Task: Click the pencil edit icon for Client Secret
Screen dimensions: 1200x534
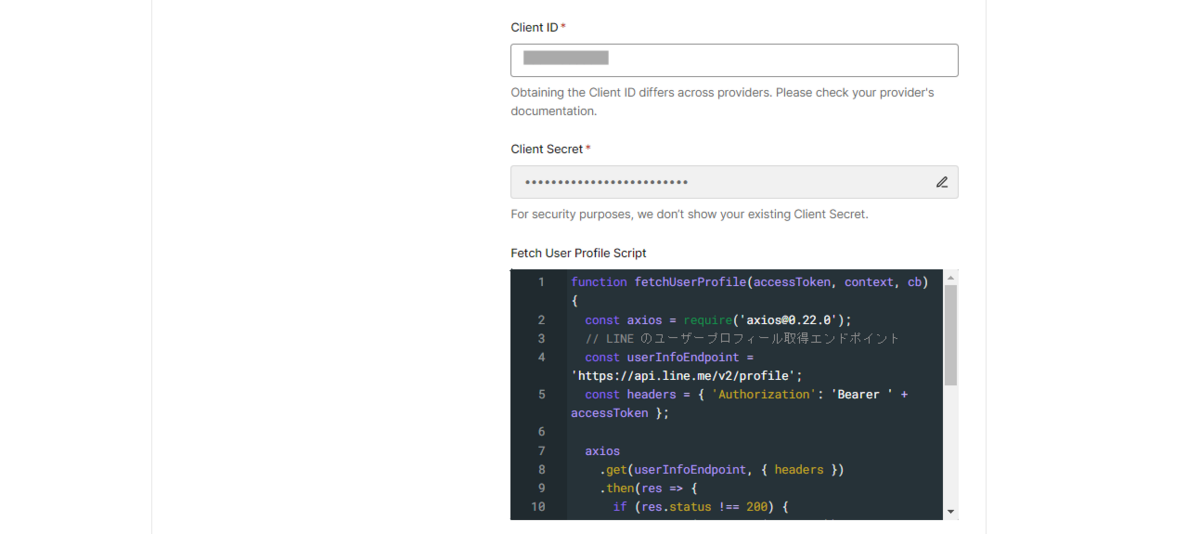Action: tap(941, 182)
